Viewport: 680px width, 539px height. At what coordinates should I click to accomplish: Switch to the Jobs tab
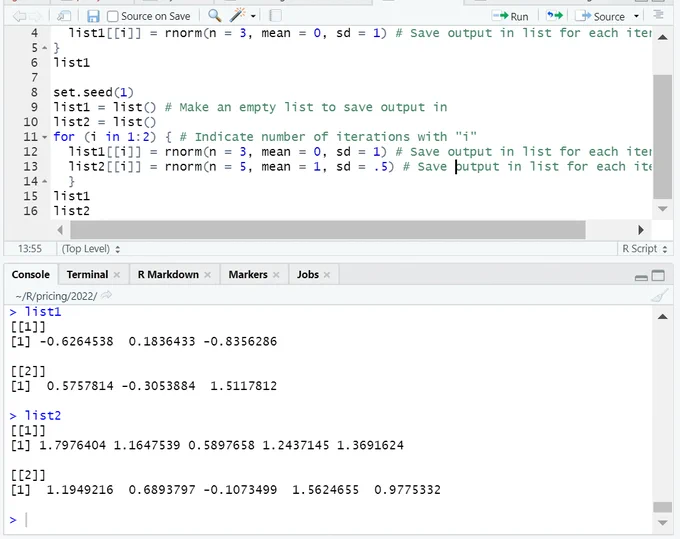(x=308, y=274)
